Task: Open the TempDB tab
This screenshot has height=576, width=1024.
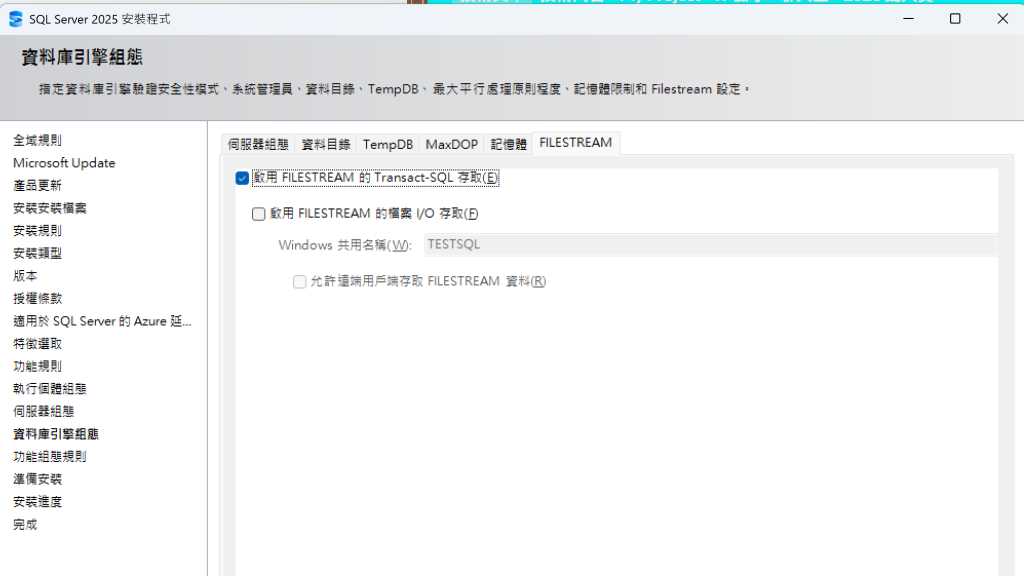Action: click(388, 144)
